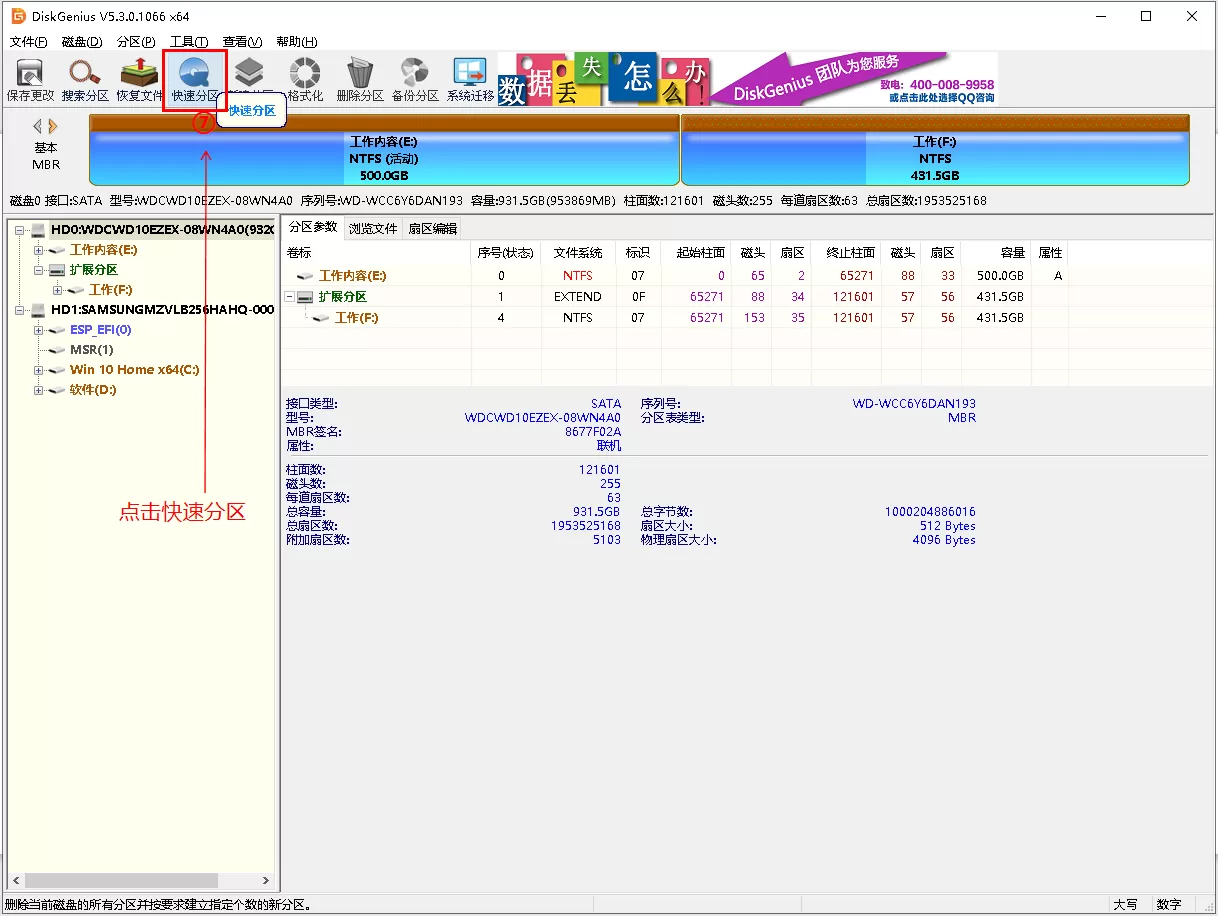Collapse the HD0 WDC disk tree node
Image resolution: width=1218 pixels, height=916 pixels.
pos(20,230)
